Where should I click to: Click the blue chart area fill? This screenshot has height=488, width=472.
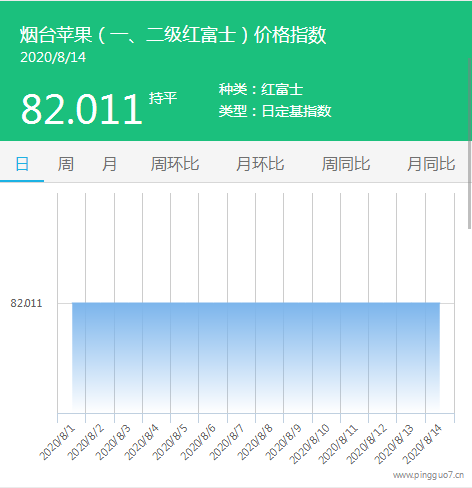point(256,357)
